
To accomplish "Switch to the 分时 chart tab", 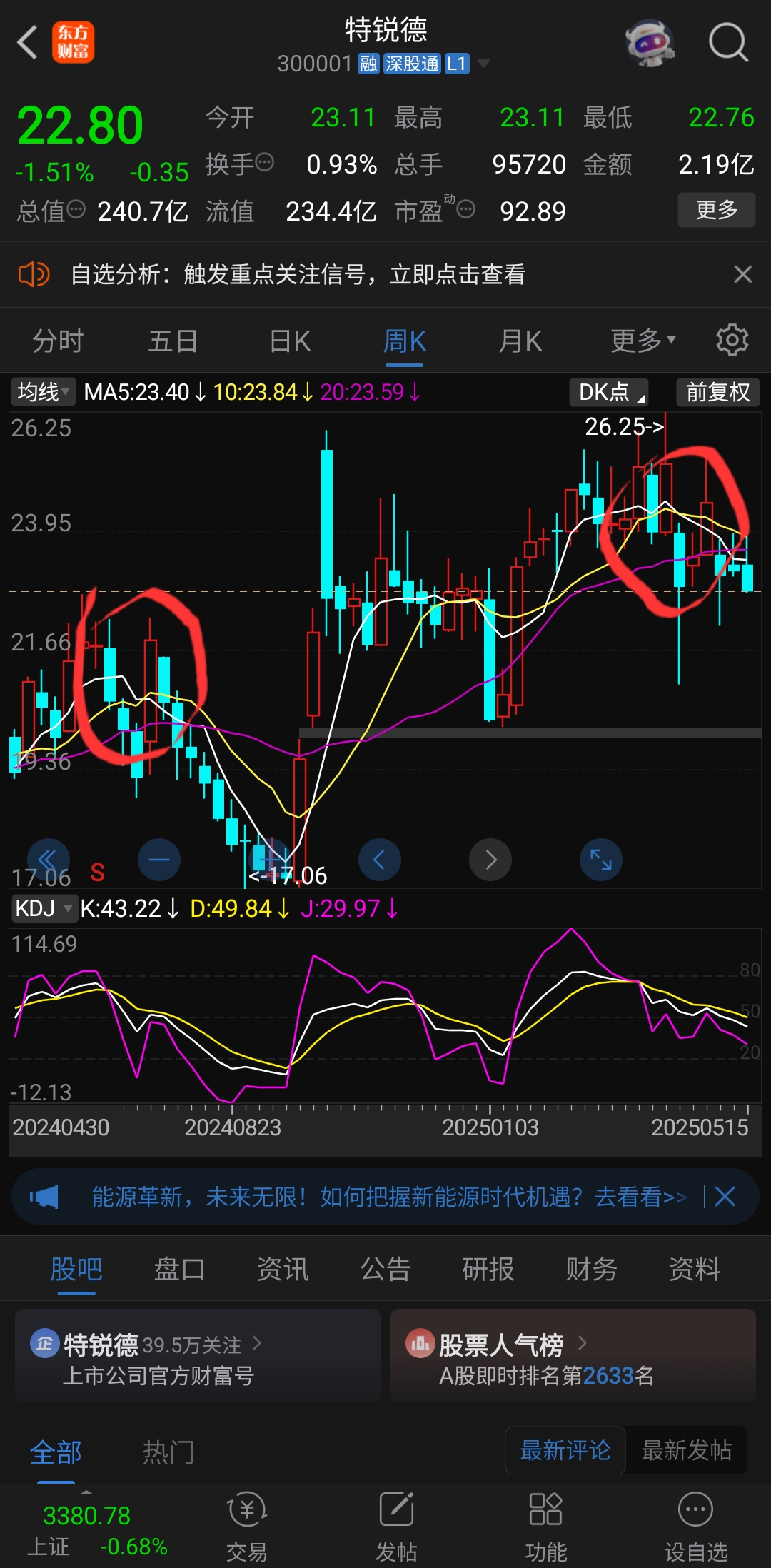I will pyautogui.click(x=58, y=341).
